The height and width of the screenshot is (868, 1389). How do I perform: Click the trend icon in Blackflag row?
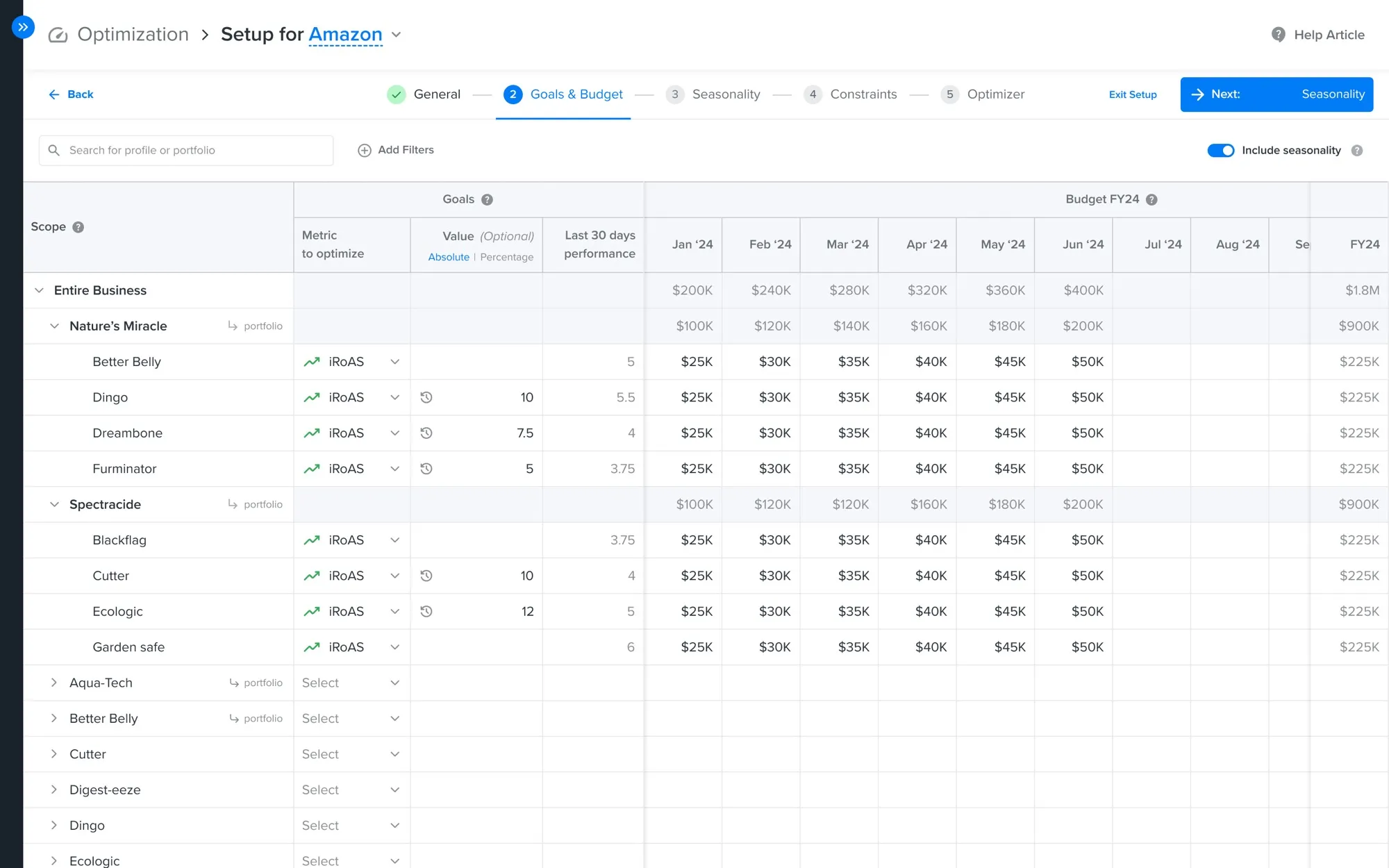[312, 540]
